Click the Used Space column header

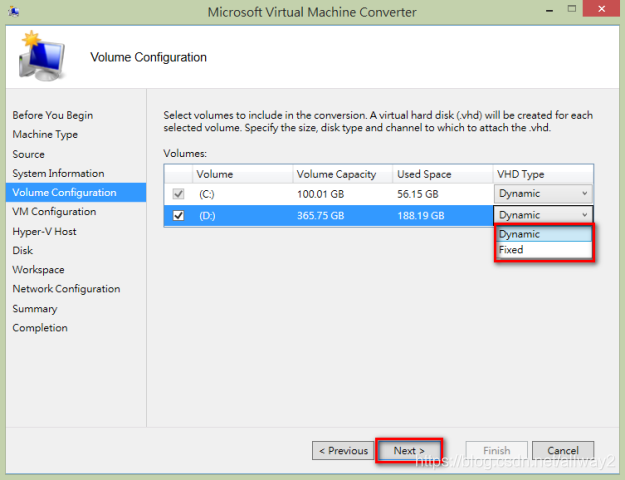point(443,174)
